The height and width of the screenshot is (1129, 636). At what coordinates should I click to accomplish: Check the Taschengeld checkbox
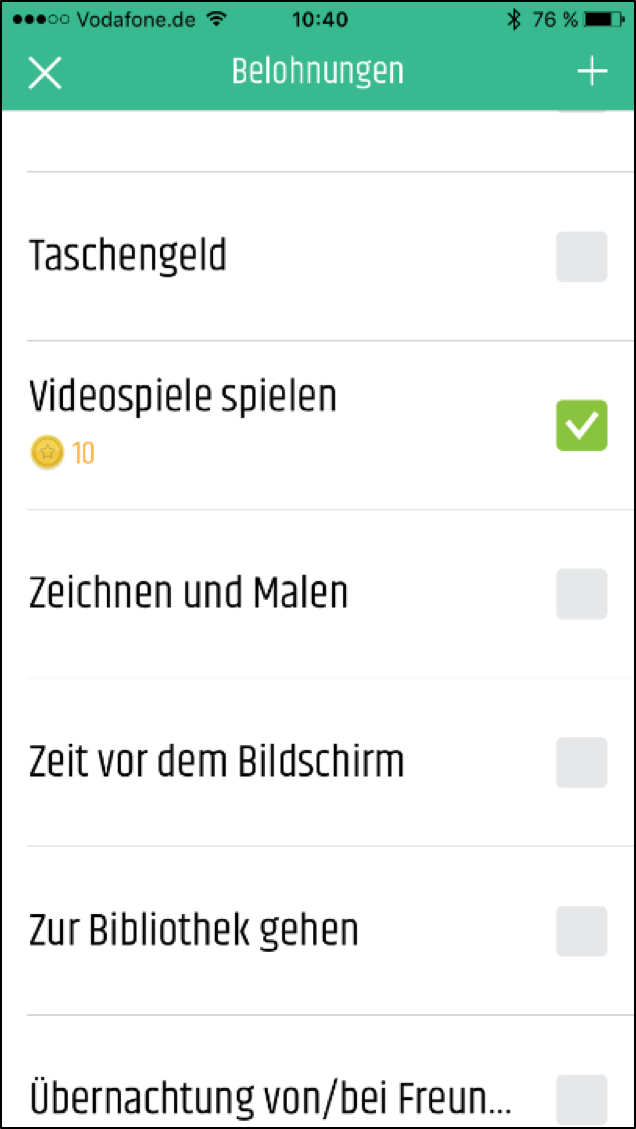coord(581,256)
